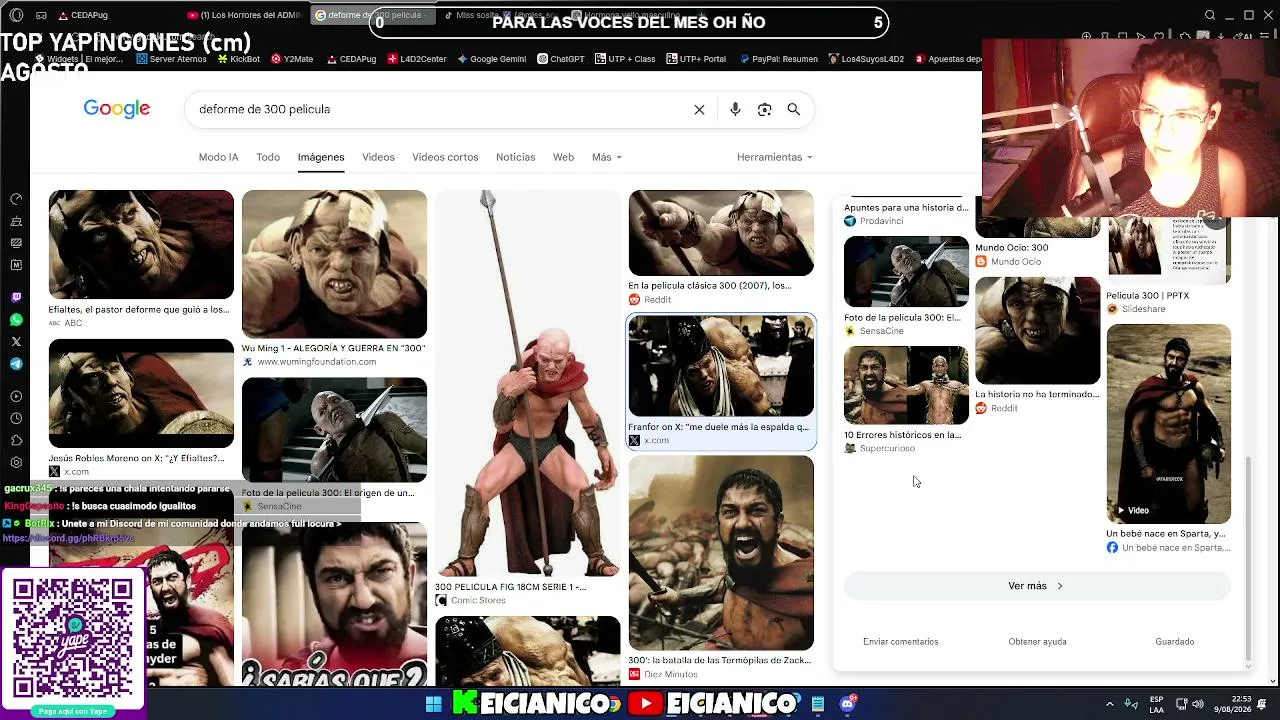Open the Guardado link
Viewport: 1280px width, 720px height.
1174,642
